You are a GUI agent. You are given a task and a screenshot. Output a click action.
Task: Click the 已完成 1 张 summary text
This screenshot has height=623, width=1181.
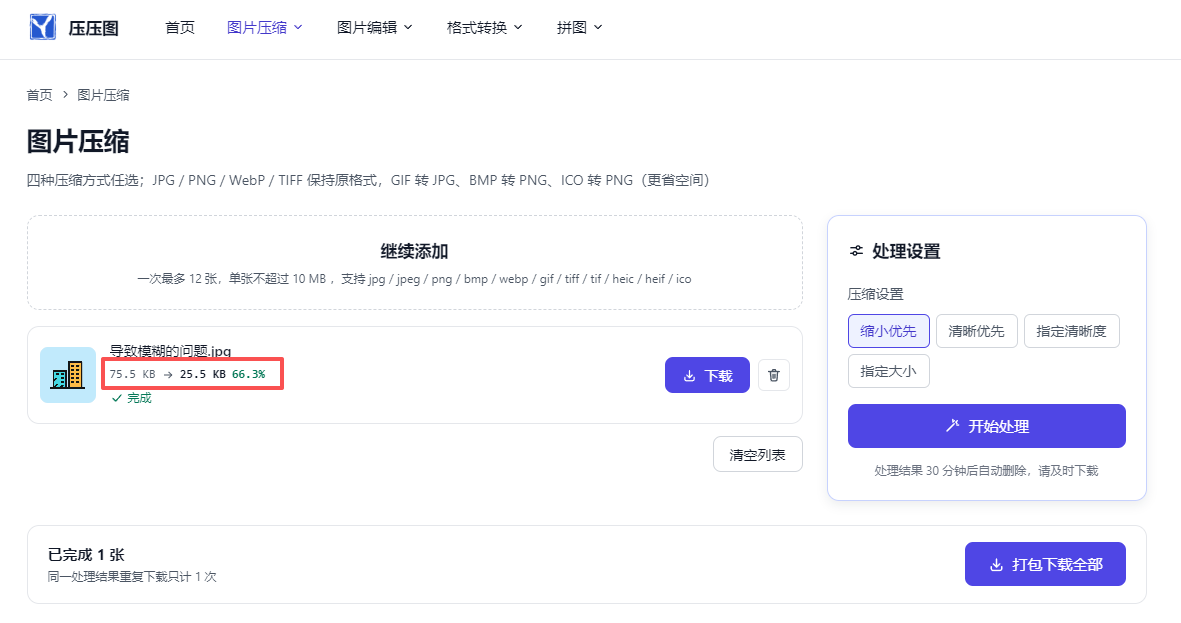86,554
